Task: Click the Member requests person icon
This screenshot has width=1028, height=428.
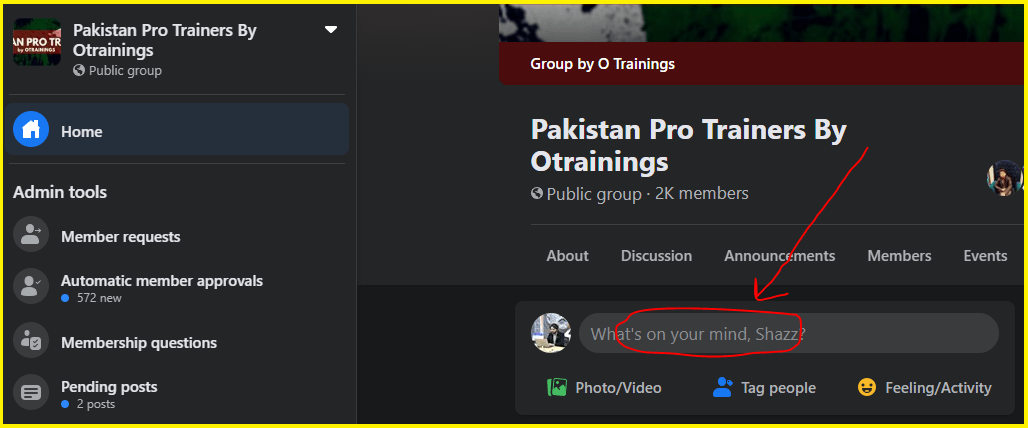Action: tap(31, 234)
